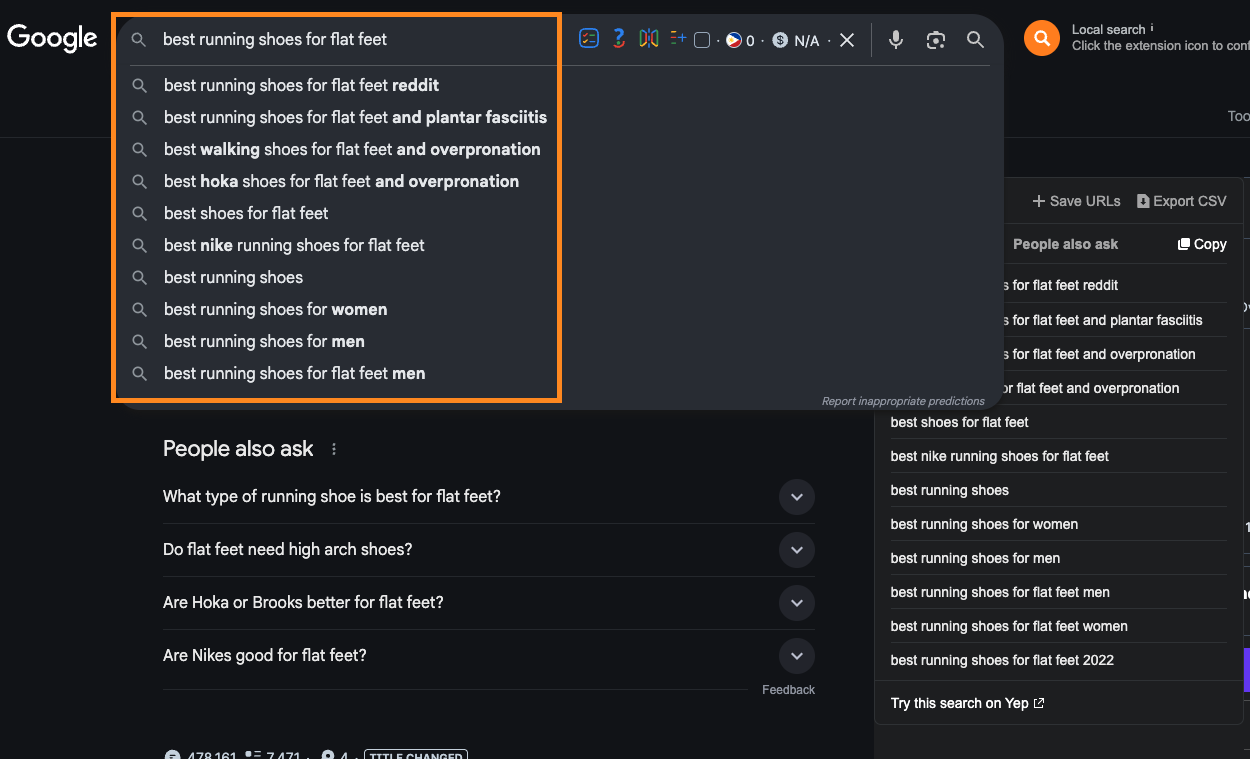Clear the search query with the X

click(847, 40)
